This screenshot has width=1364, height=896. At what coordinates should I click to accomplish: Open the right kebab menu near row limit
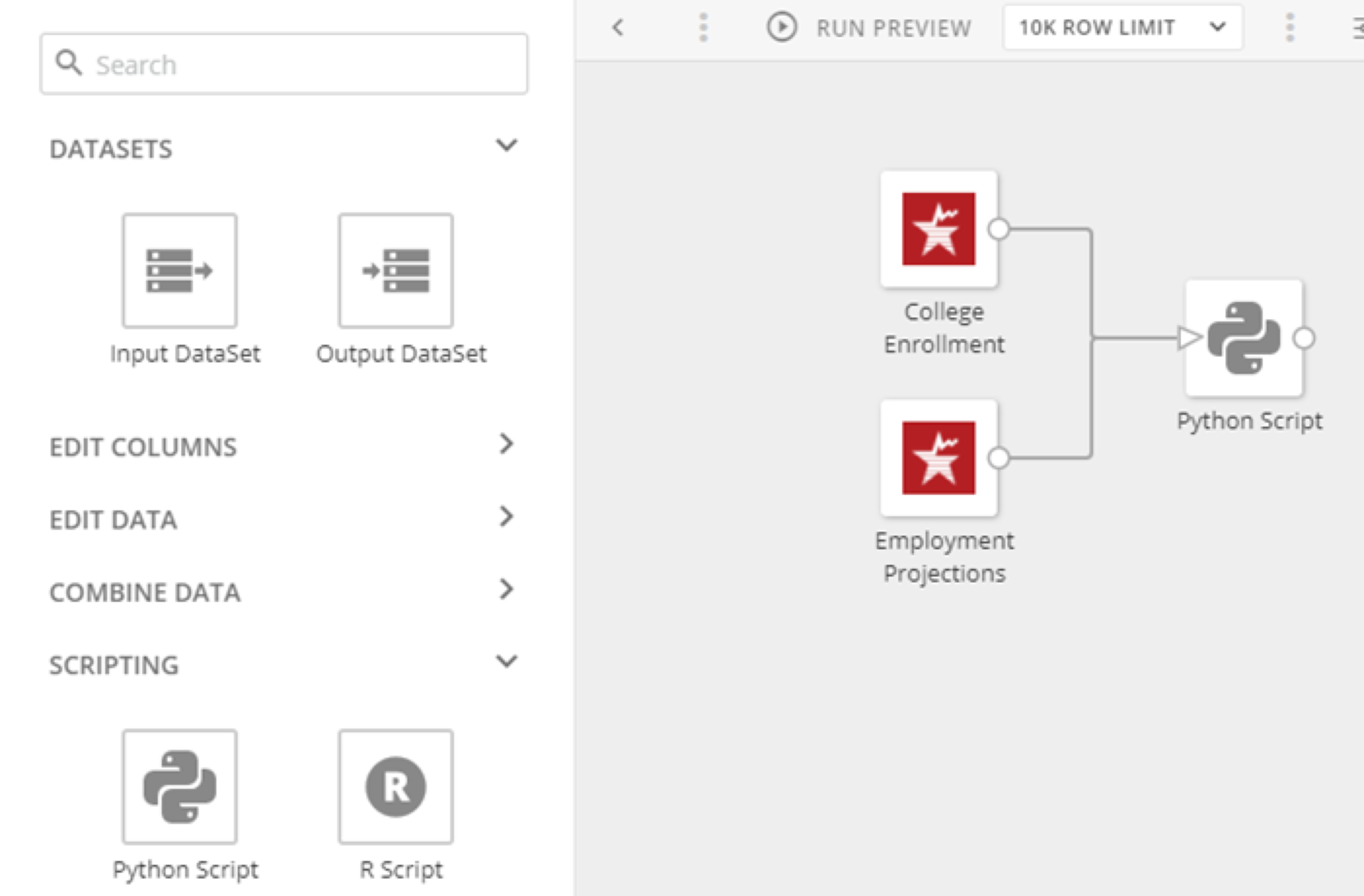1289,28
